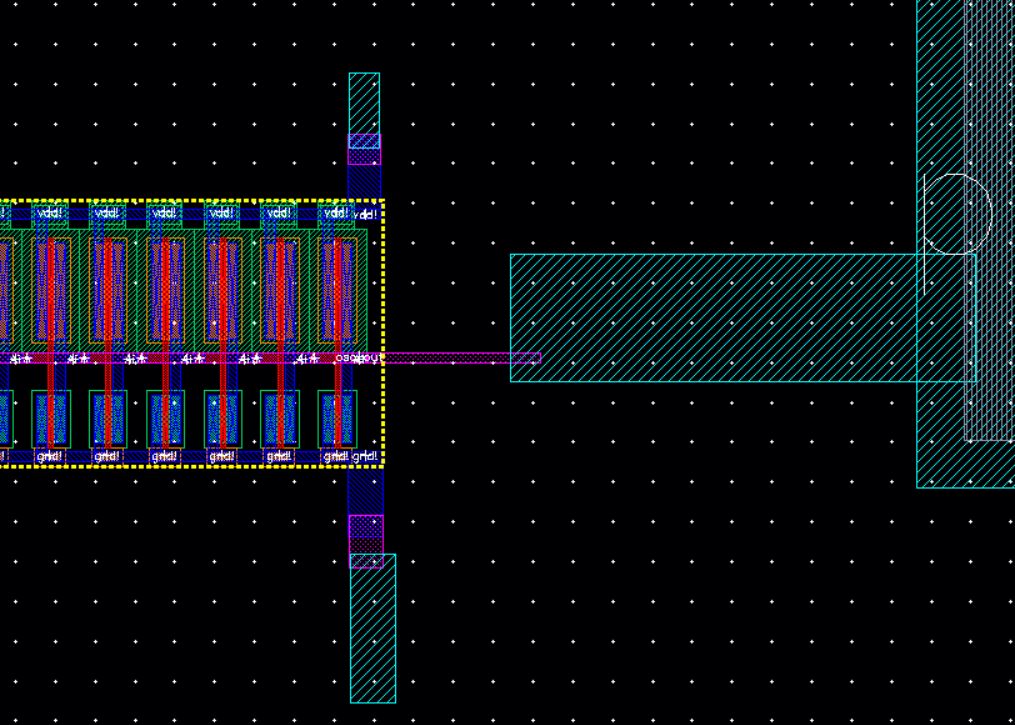This screenshot has height=725, width=1015.
Task: Select the leftmost fully visible vdd! label
Action: click(48, 213)
